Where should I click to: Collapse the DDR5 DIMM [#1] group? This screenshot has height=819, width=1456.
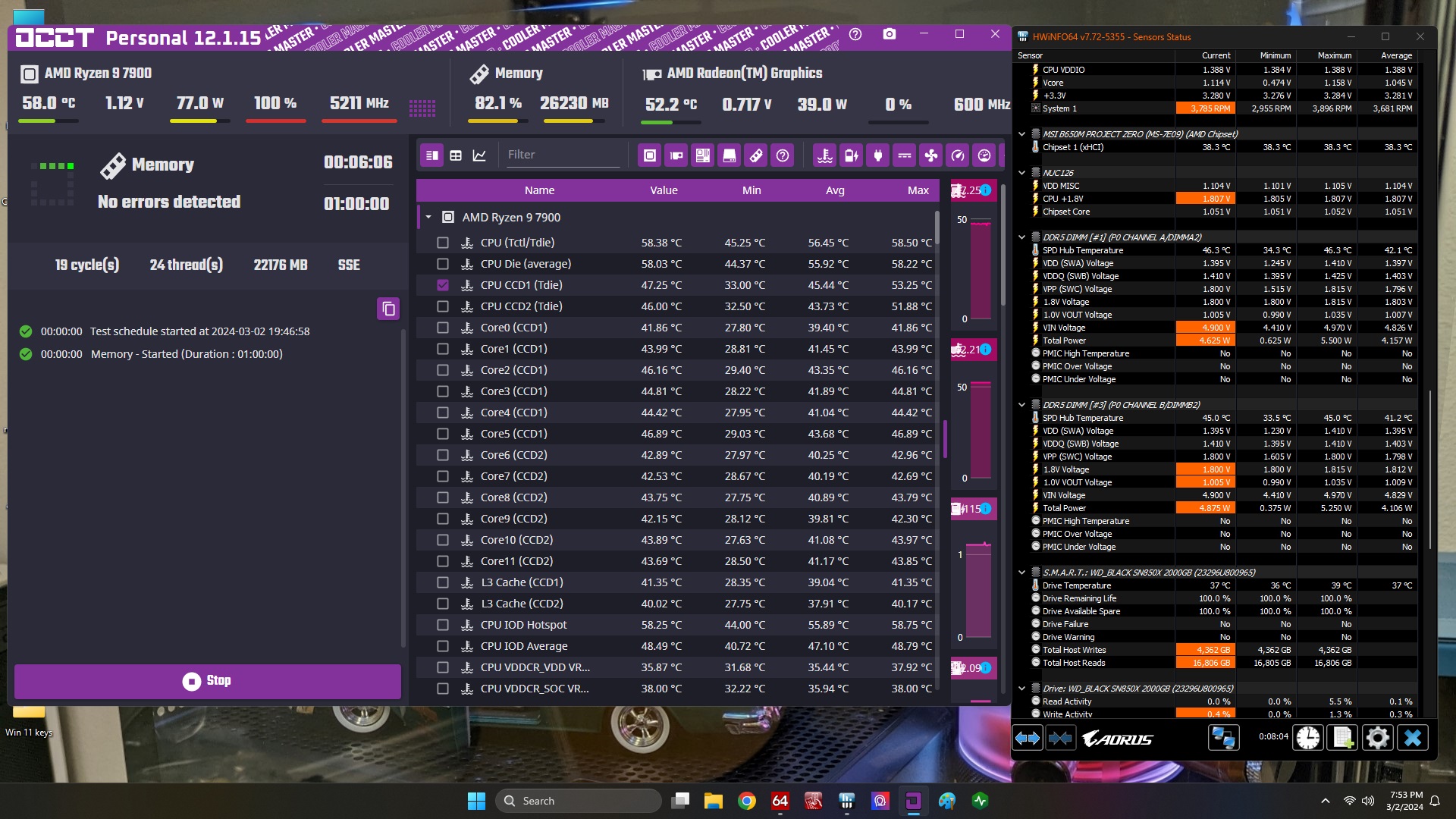point(1021,237)
